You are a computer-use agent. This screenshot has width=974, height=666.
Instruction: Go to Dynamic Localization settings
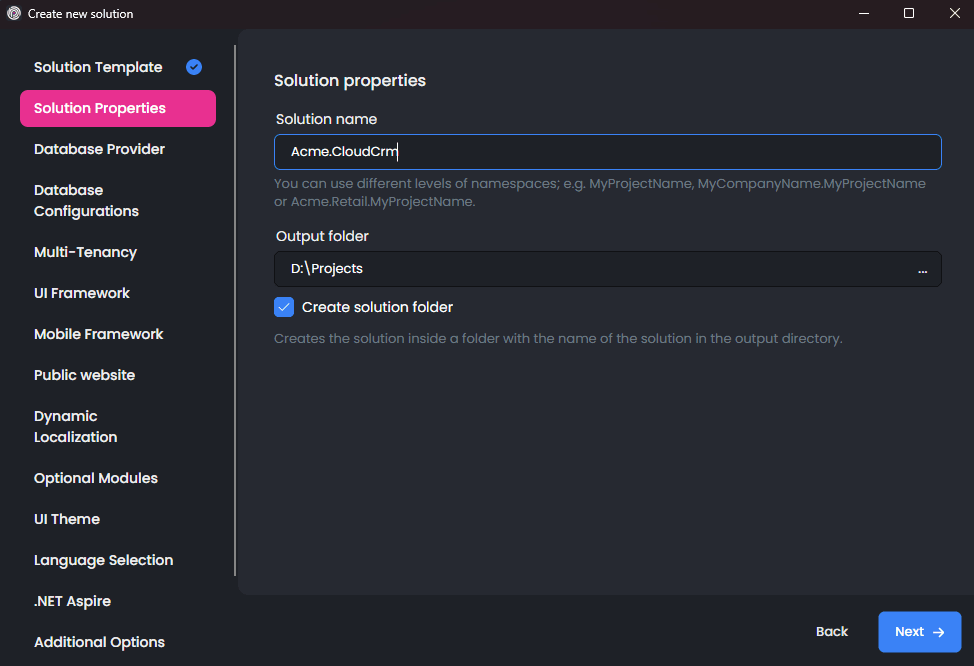coord(75,426)
